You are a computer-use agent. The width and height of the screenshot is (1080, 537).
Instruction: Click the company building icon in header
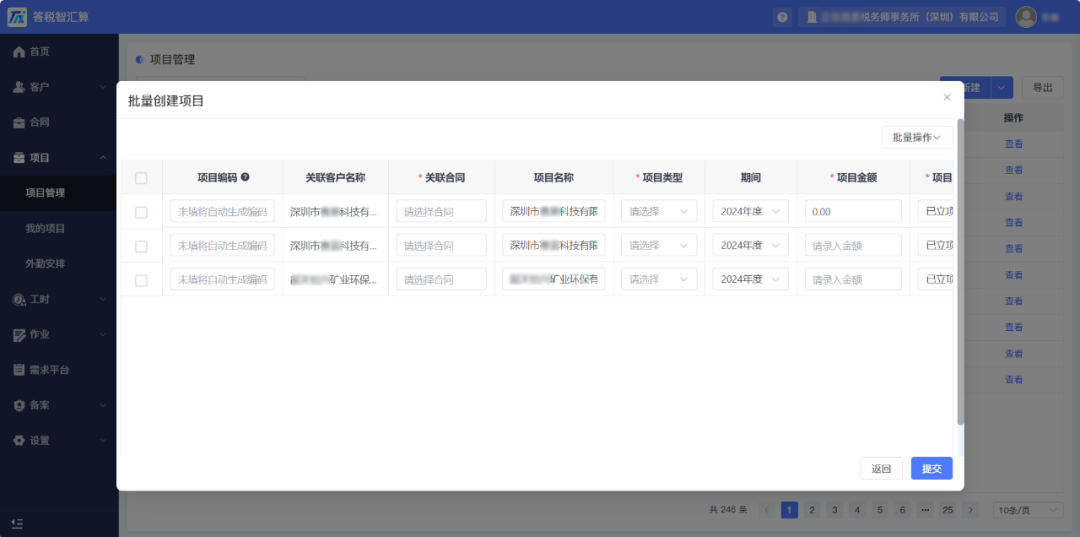point(811,17)
